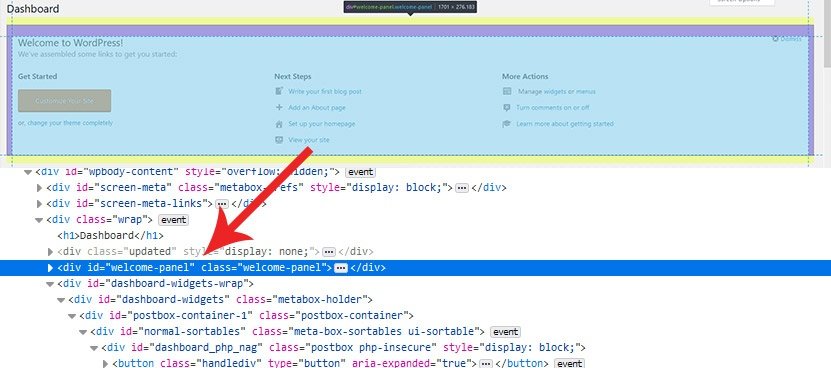831x368 pixels.
Task: Click ellipsis badge in welcome-panel row
Action: point(341,268)
